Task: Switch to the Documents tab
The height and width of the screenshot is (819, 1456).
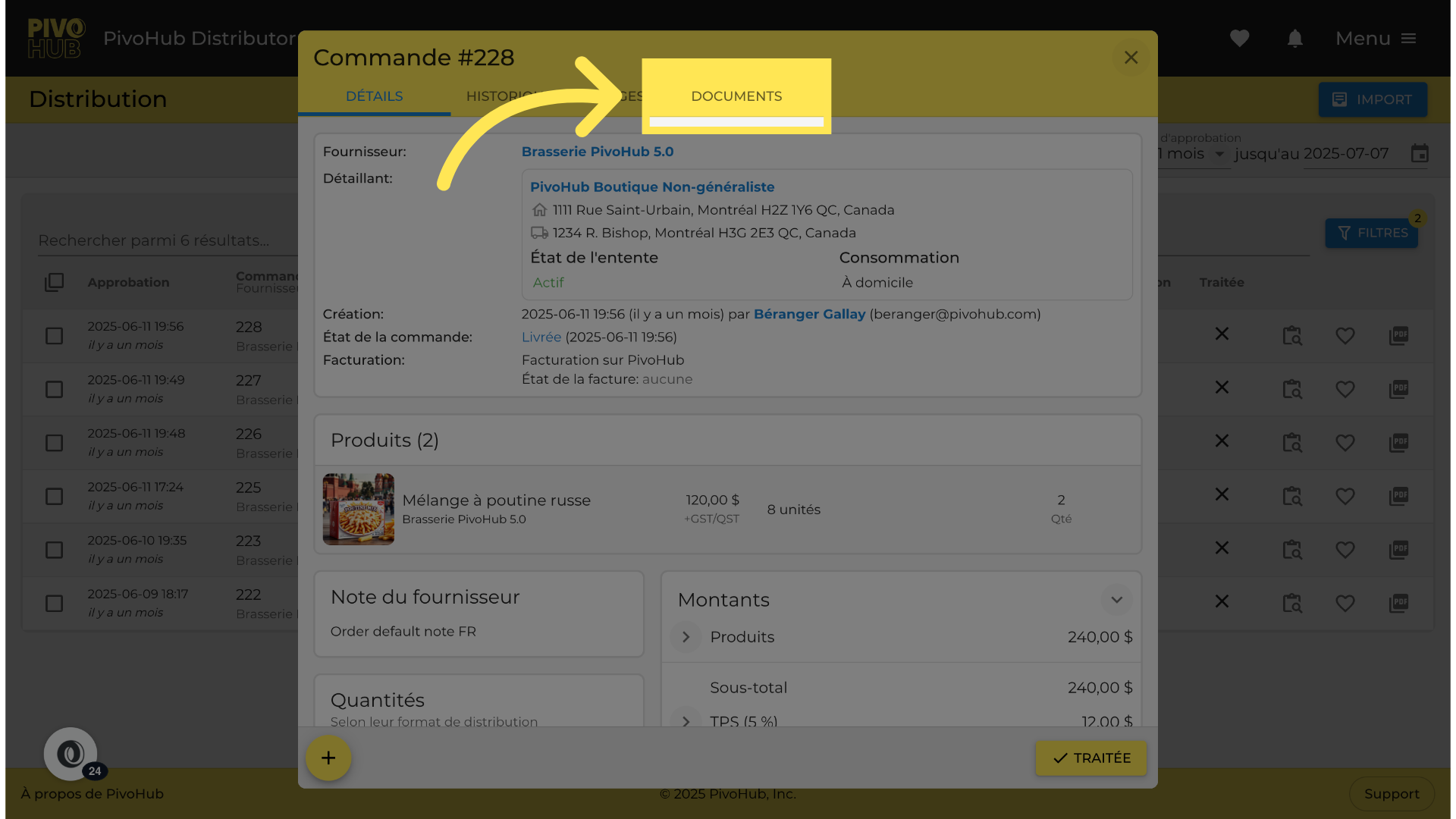Action: 736,96
